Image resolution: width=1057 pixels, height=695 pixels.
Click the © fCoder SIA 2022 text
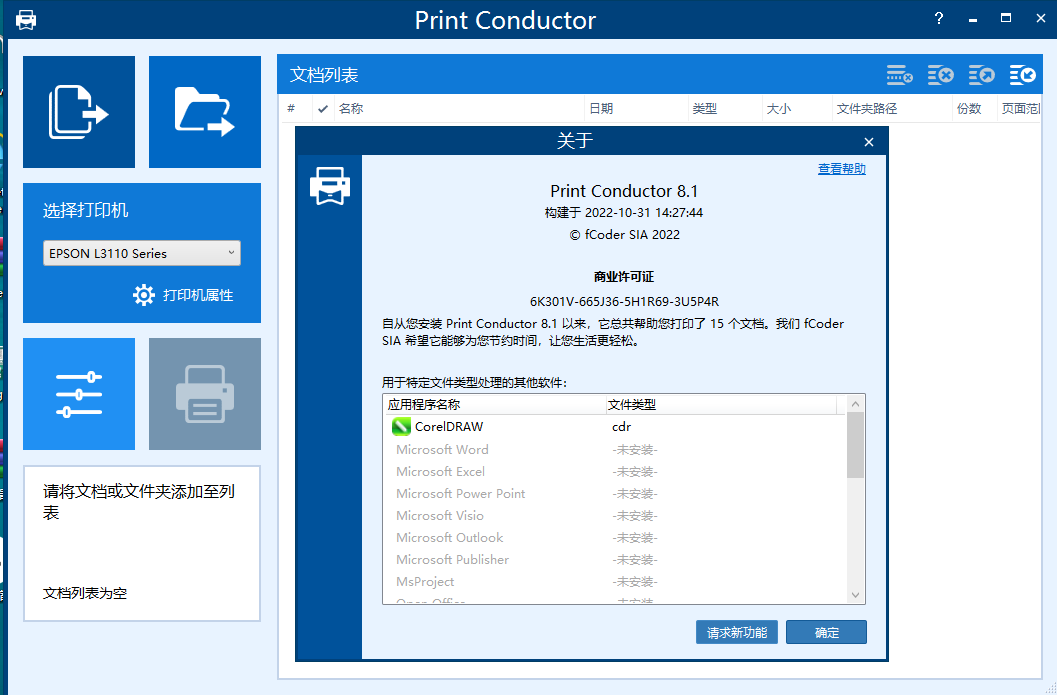(x=624, y=235)
